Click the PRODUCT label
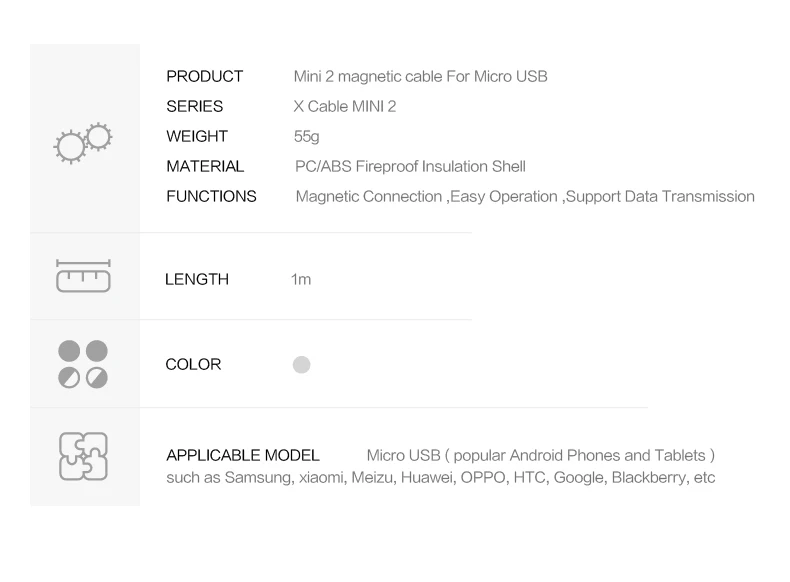Image resolution: width=790 pixels, height=582 pixels. click(204, 77)
